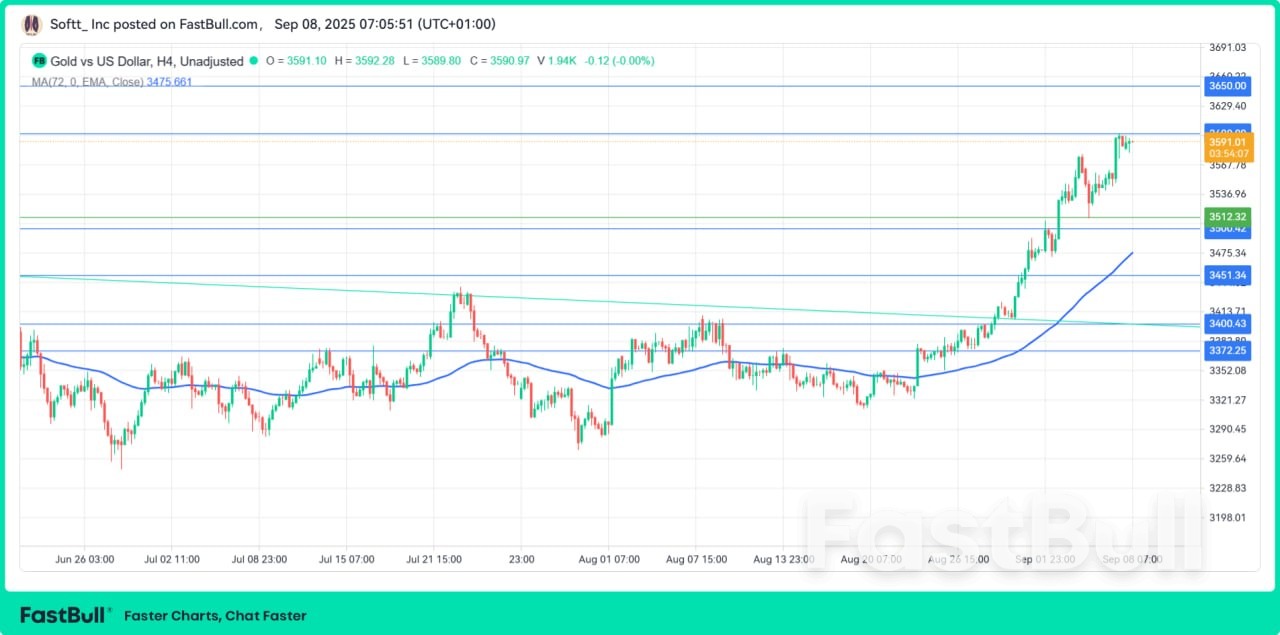Click the Aug 01 07:00 time label

608,559
